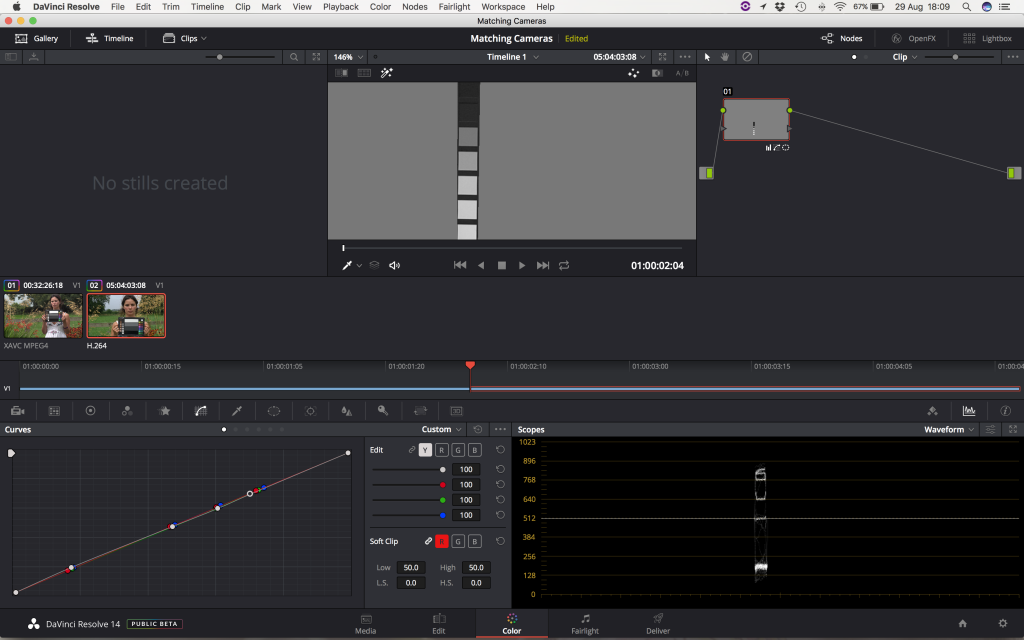
Task: Open the Motion Effects palette
Action: tap(165, 411)
